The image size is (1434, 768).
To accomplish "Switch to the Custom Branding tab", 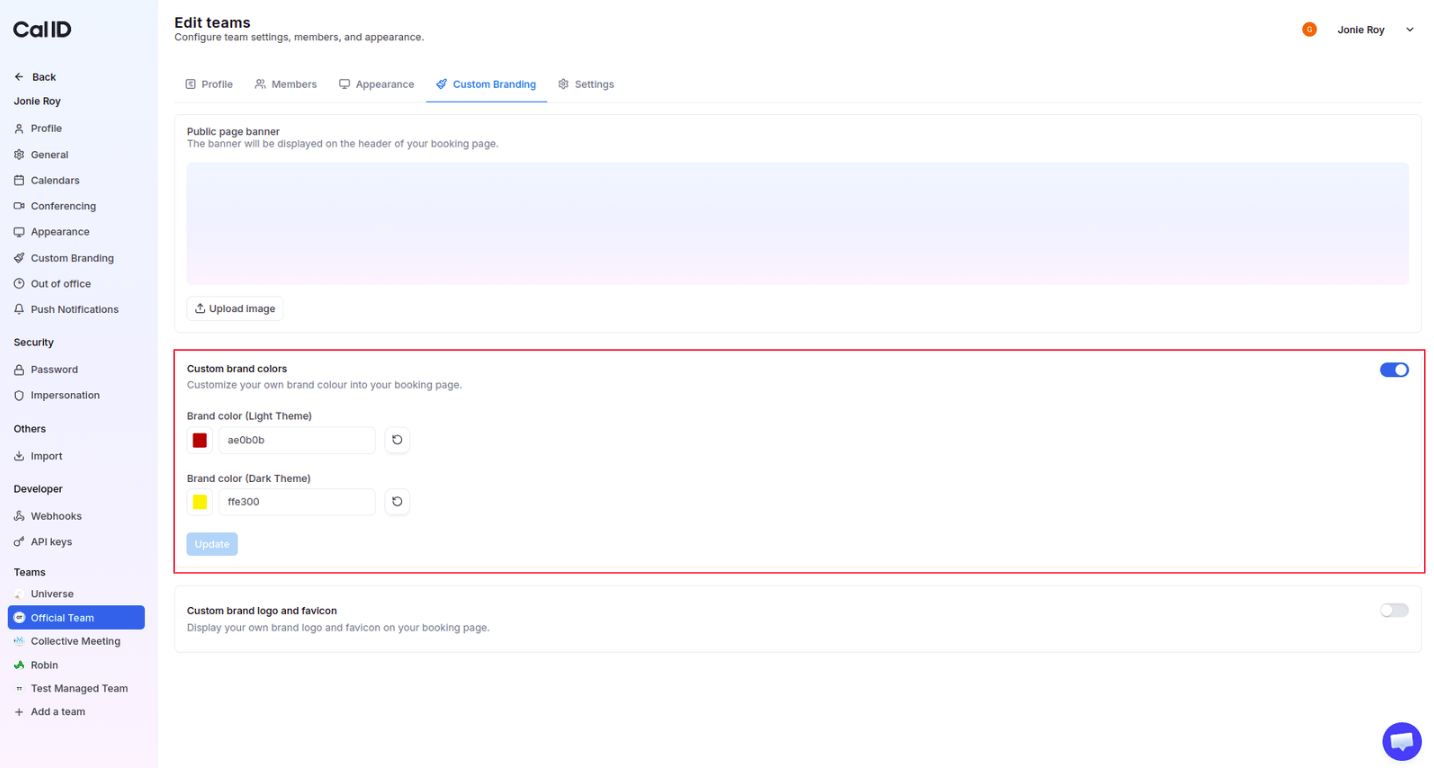I will 486,85.
